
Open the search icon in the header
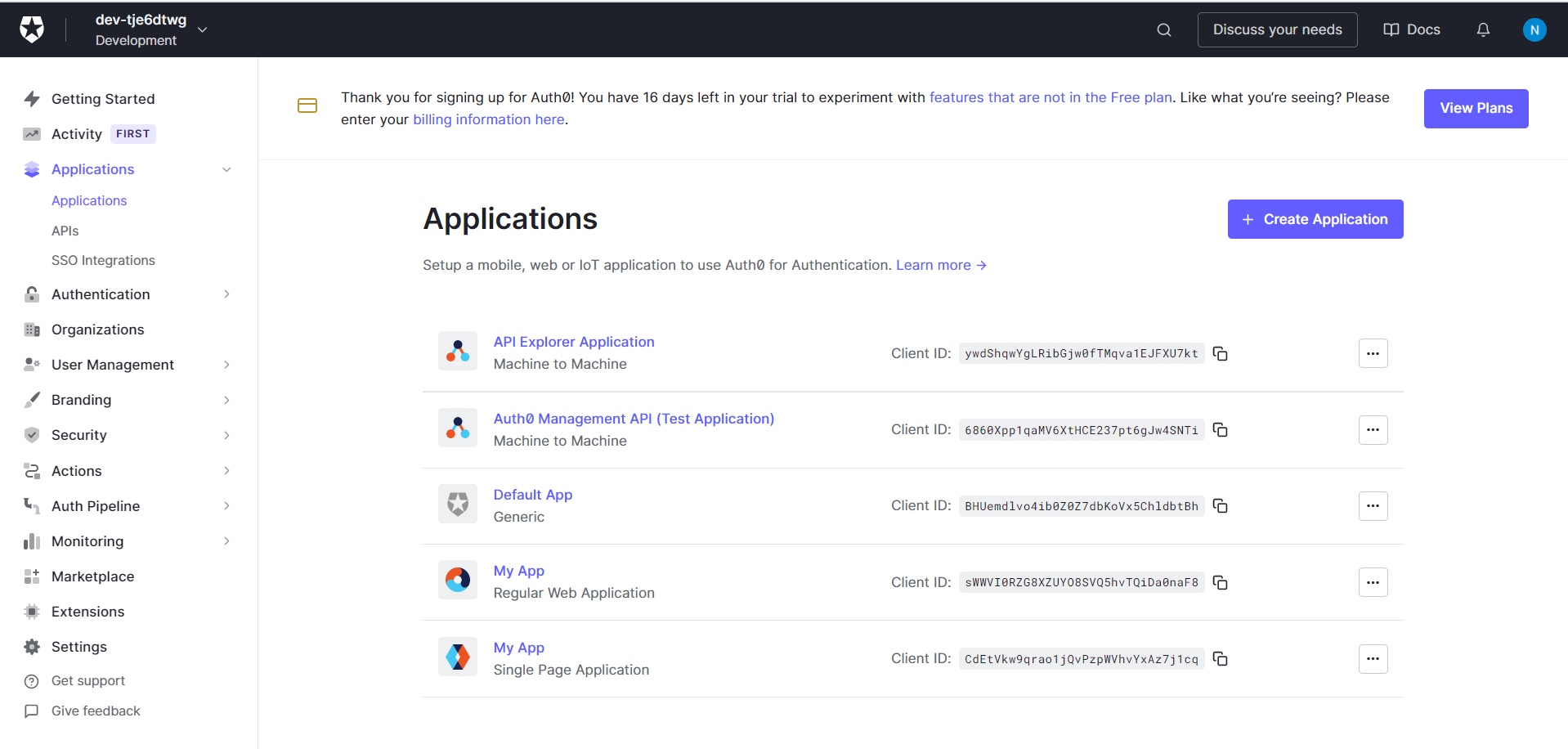pyautogui.click(x=1164, y=30)
